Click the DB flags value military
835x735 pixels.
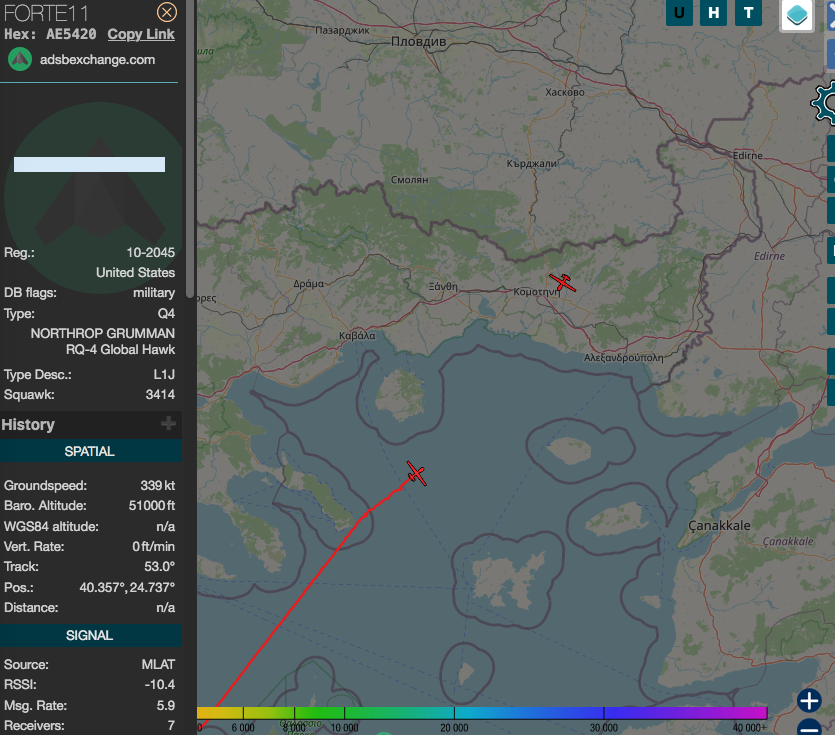click(154, 293)
